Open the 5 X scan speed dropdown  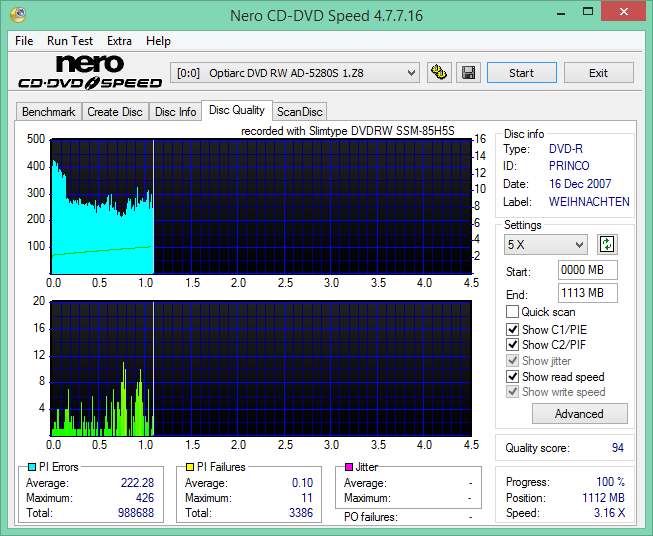click(x=546, y=244)
